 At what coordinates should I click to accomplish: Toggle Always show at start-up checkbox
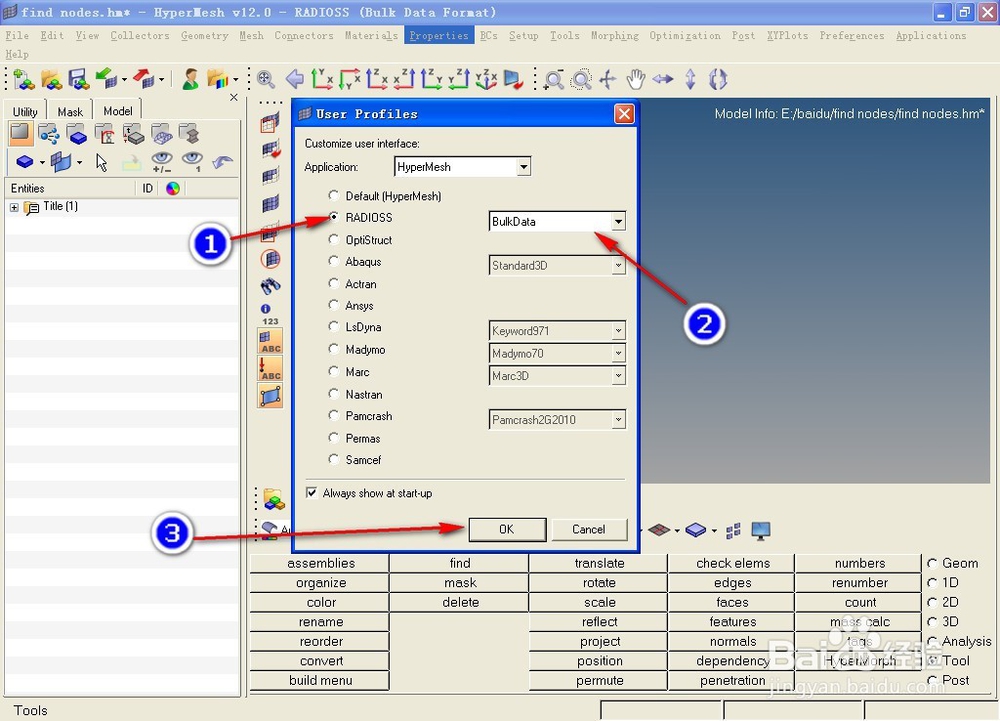click(311, 493)
